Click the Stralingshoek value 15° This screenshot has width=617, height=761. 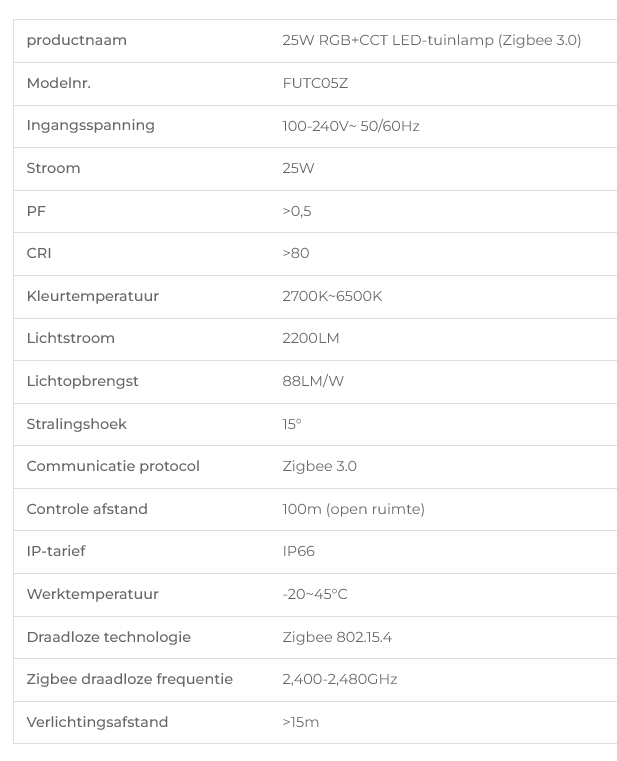tap(292, 424)
